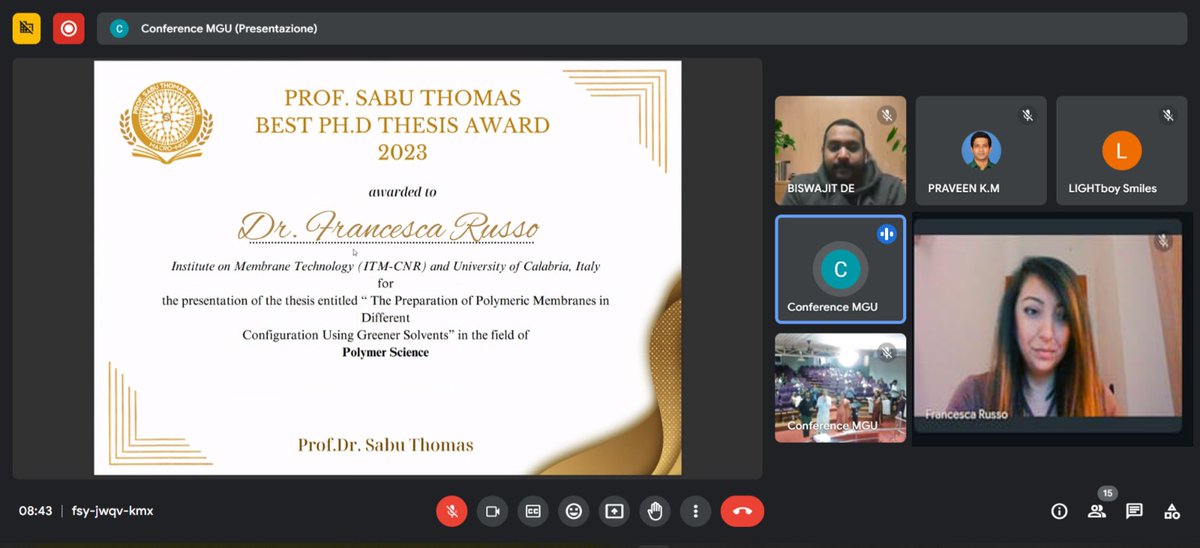
Task: Click the yellow slides-disabled icon at top left
Action: pyautogui.click(x=27, y=28)
